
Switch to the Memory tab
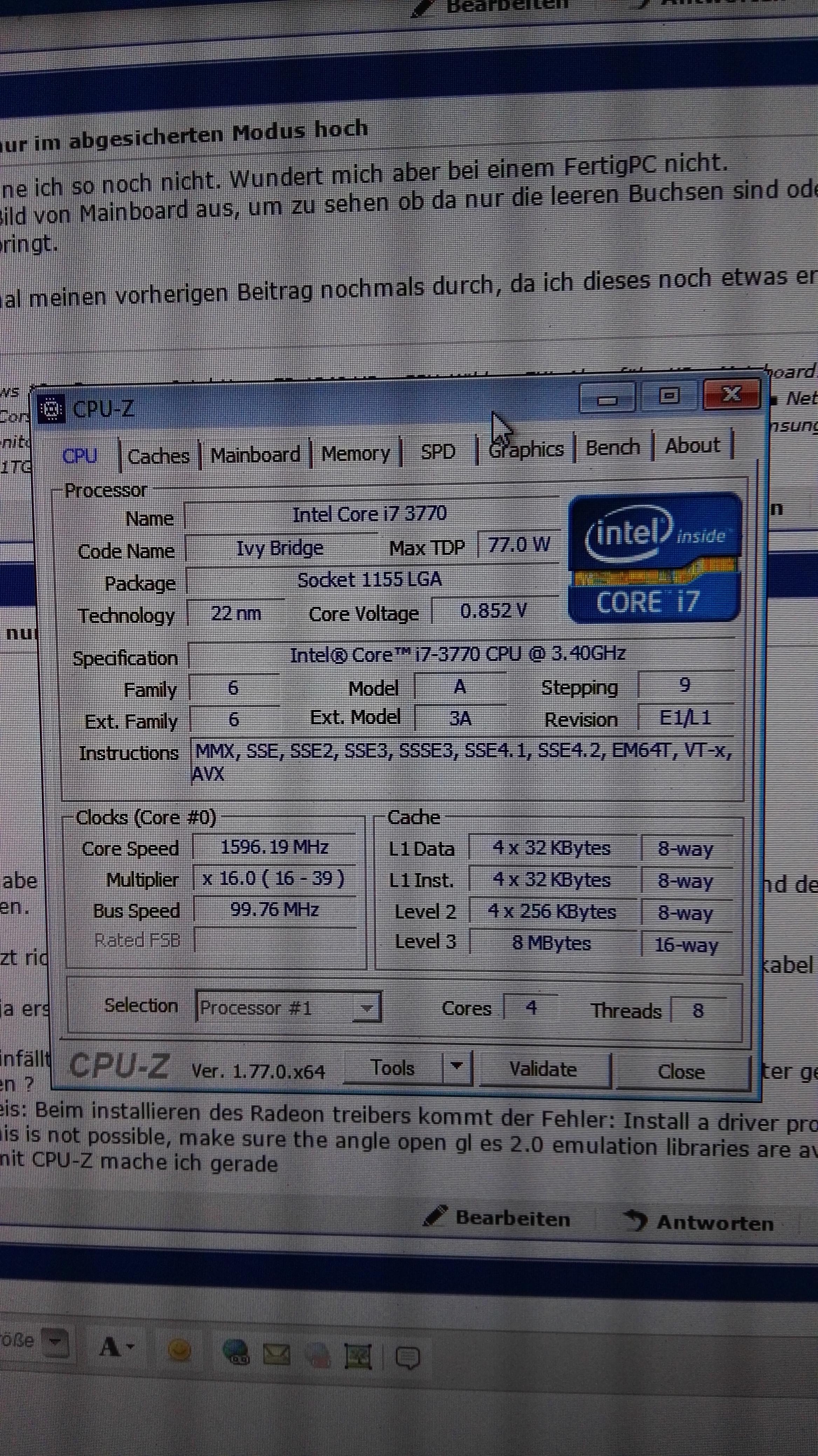356,453
